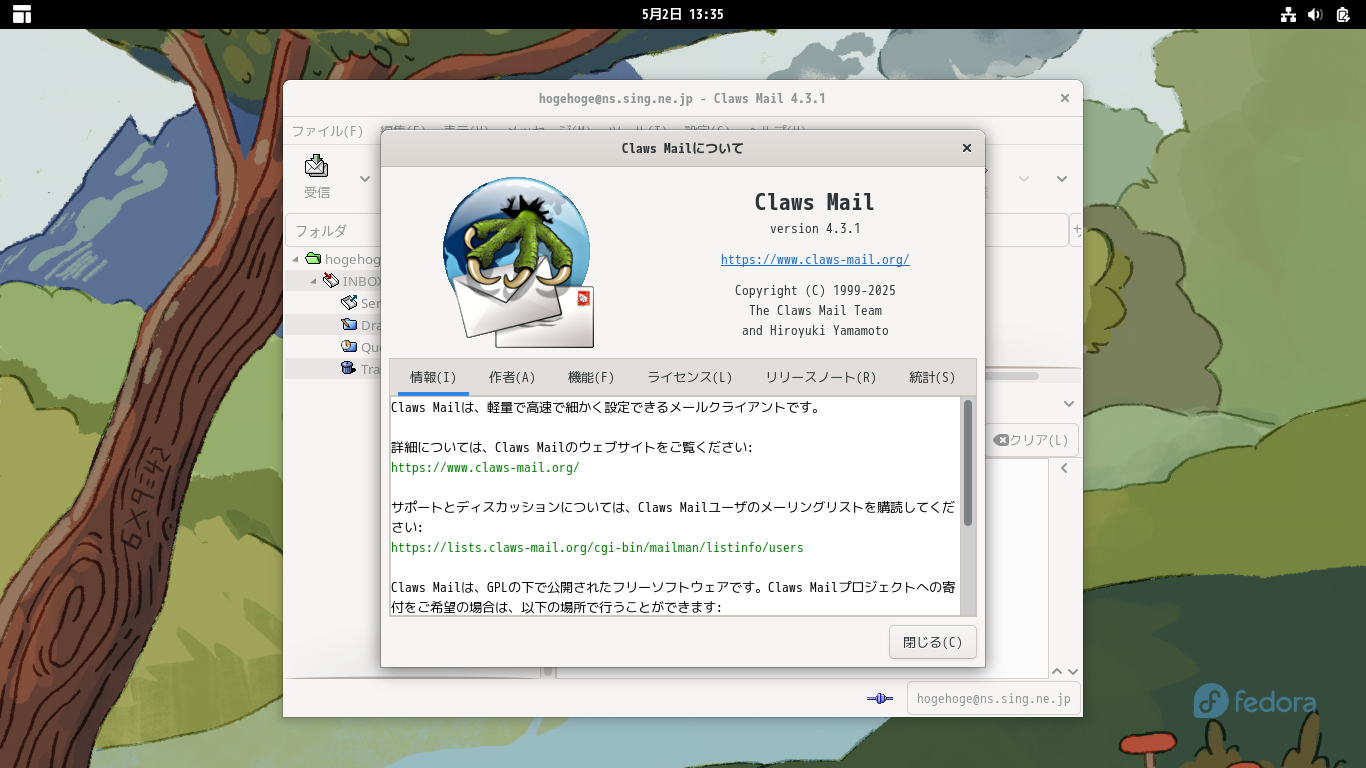Select the Drafts folder icon in the tree

pos(349,325)
